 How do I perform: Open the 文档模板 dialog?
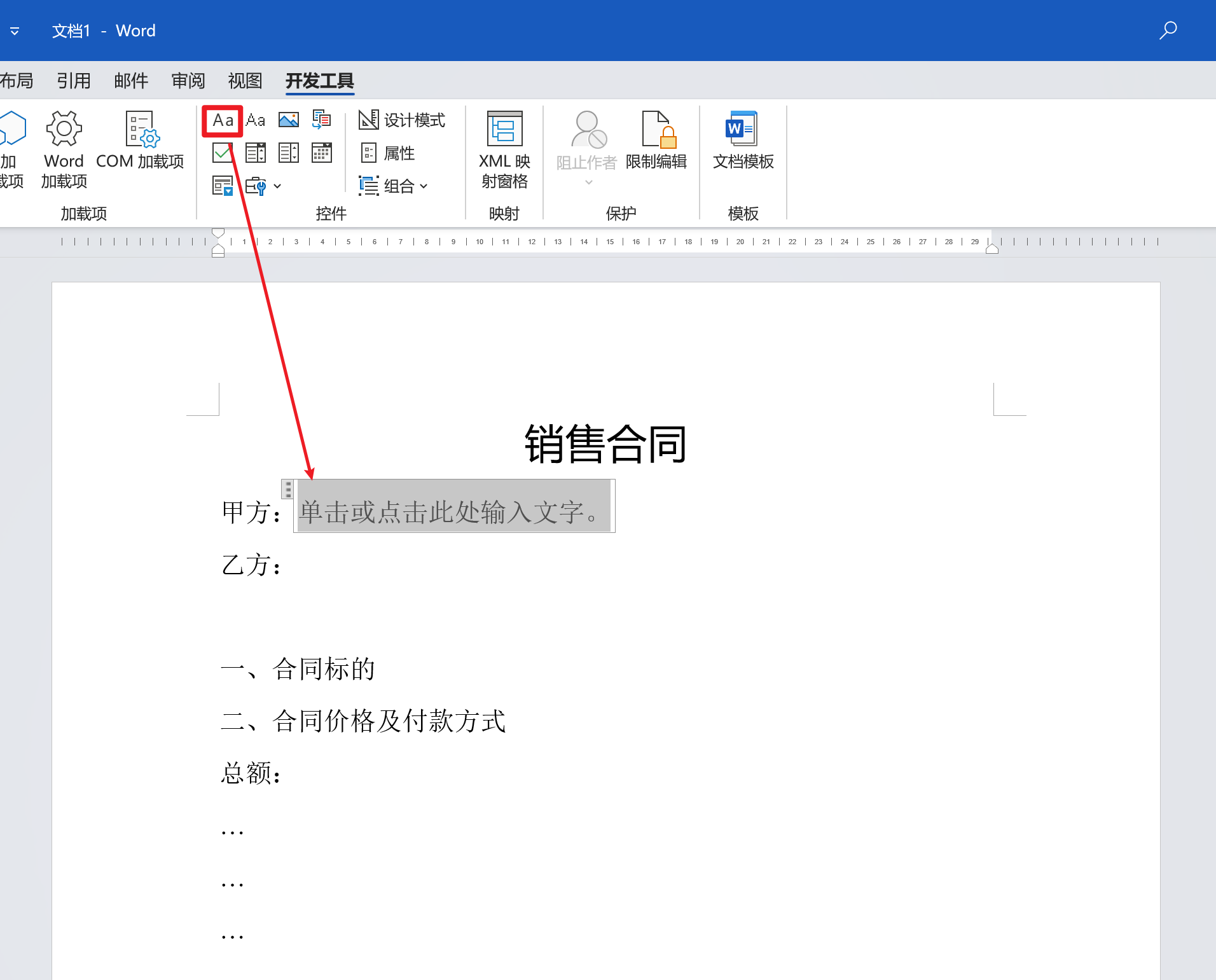[x=743, y=141]
